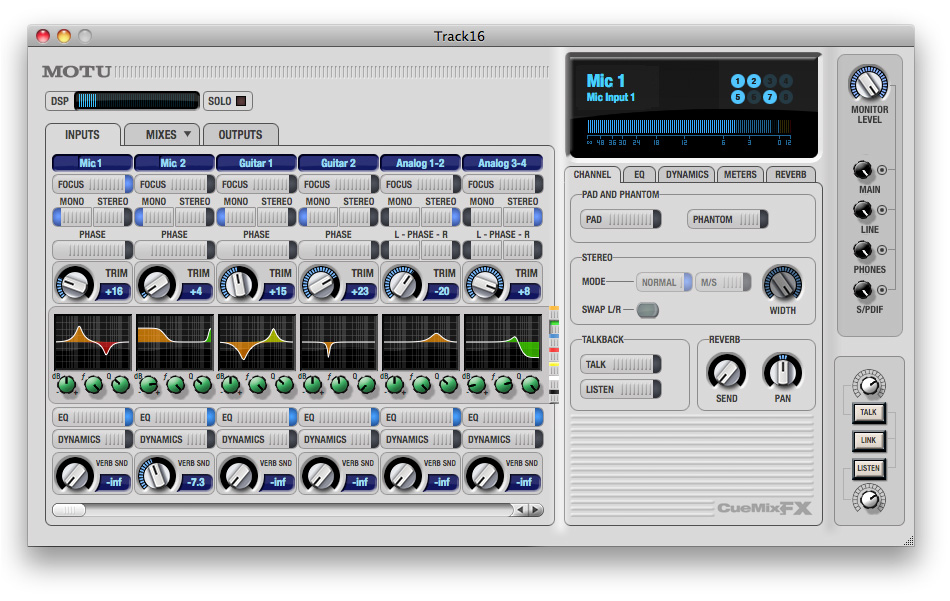Image resolution: width=950 pixels, height=601 pixels.
Task: Click the Monitor Level knob
Action: (868, 84)
